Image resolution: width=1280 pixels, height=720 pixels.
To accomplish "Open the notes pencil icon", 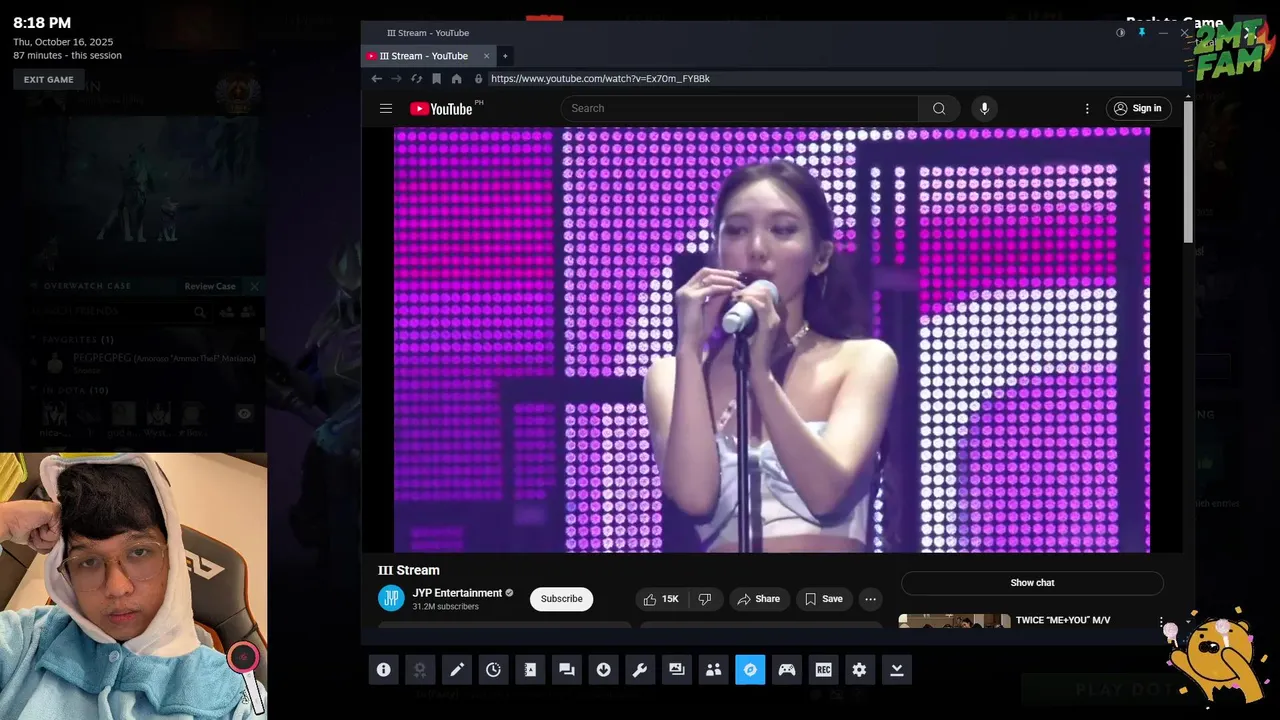I will point(457,670).
